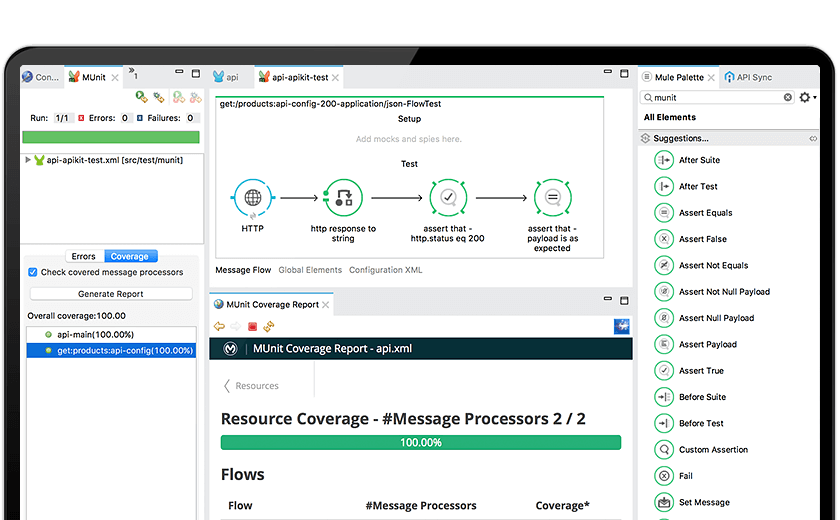
Task: Switch to the Errors toggle tab
Action: (x=84, y=256)
